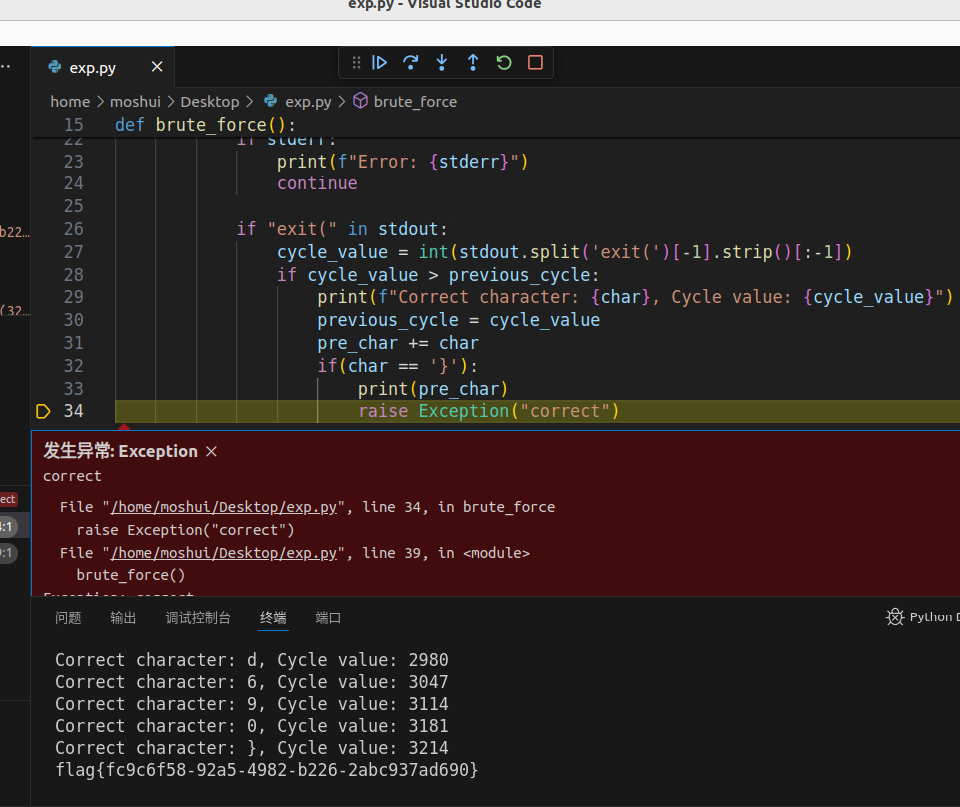The image size is (960, 807).
Task: Open exp.py link for line 34 traceback
Action: 223,507
